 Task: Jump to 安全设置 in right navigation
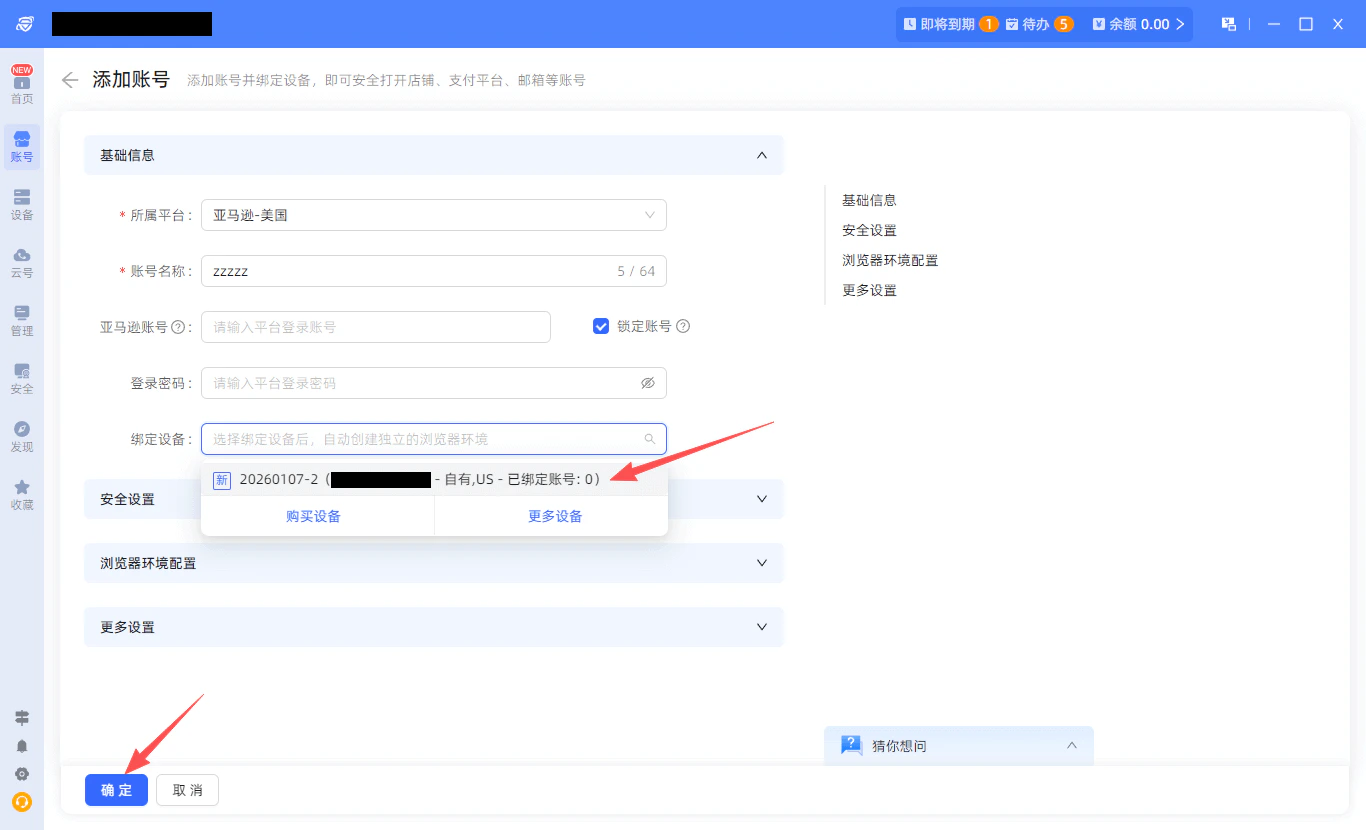[869, 230]
